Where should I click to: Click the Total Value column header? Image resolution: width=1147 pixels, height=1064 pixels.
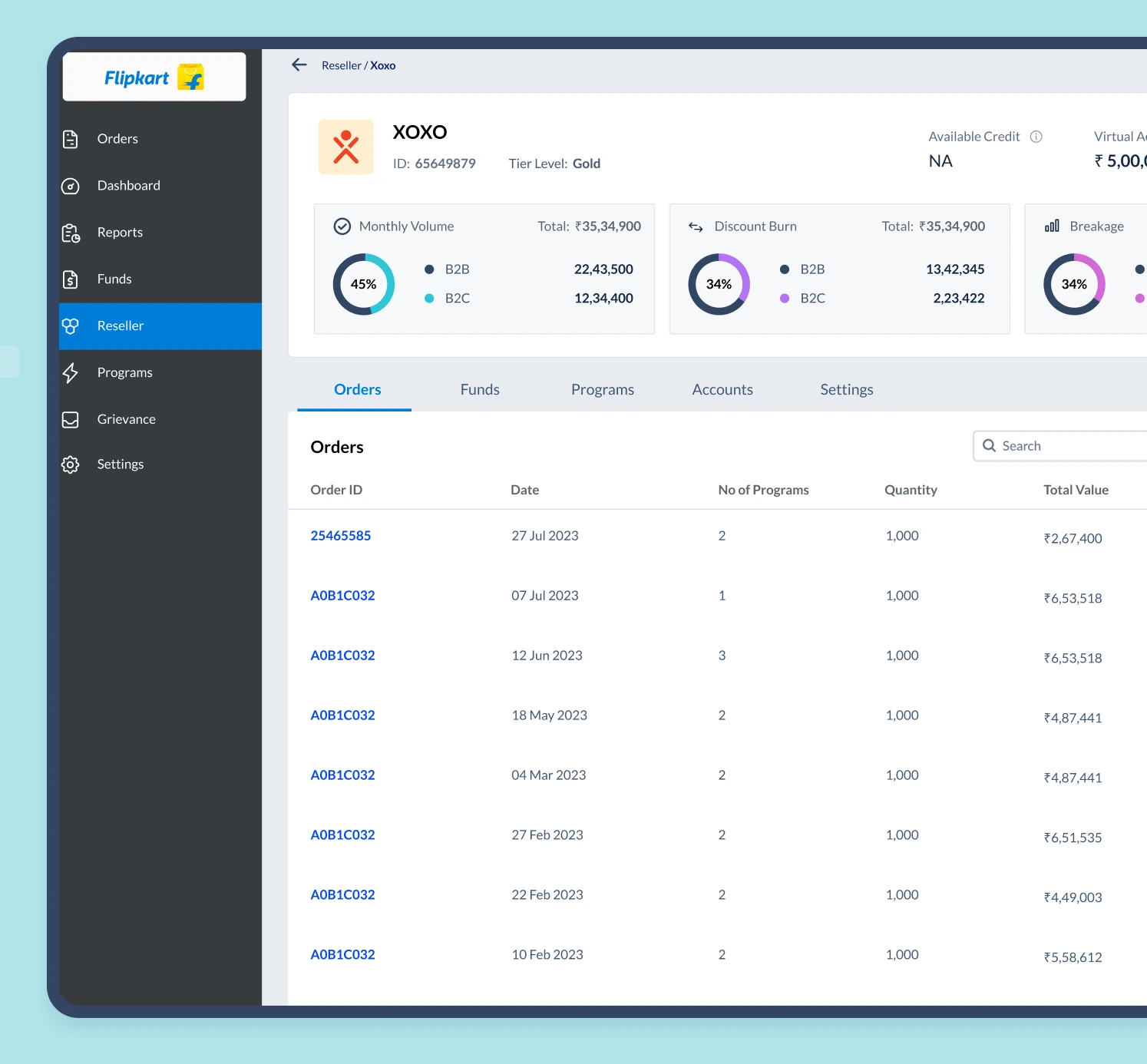point(1076,490)
